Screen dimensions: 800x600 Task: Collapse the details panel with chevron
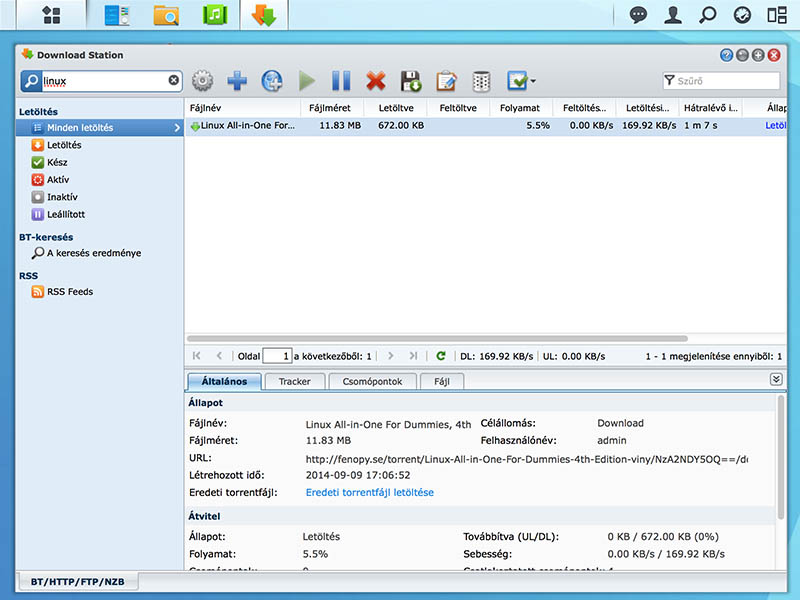point(776,380)
